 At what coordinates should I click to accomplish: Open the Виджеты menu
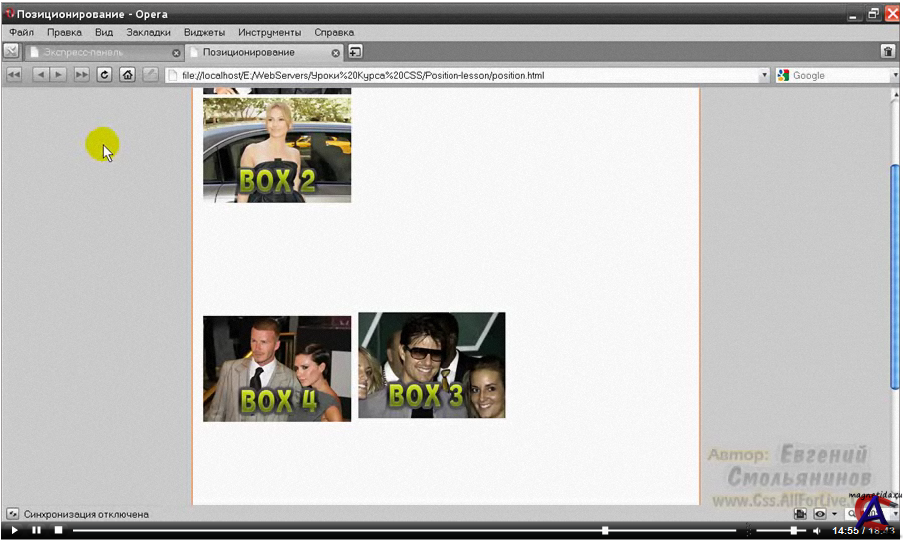(204, 32)
